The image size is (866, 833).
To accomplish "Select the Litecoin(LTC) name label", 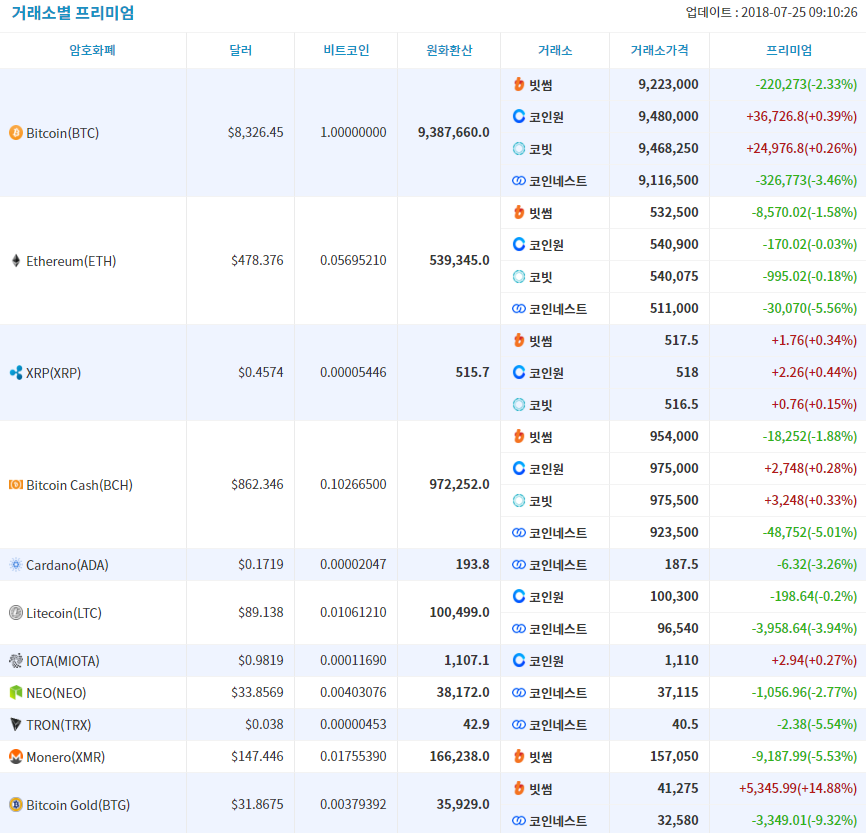I will 64,613.
